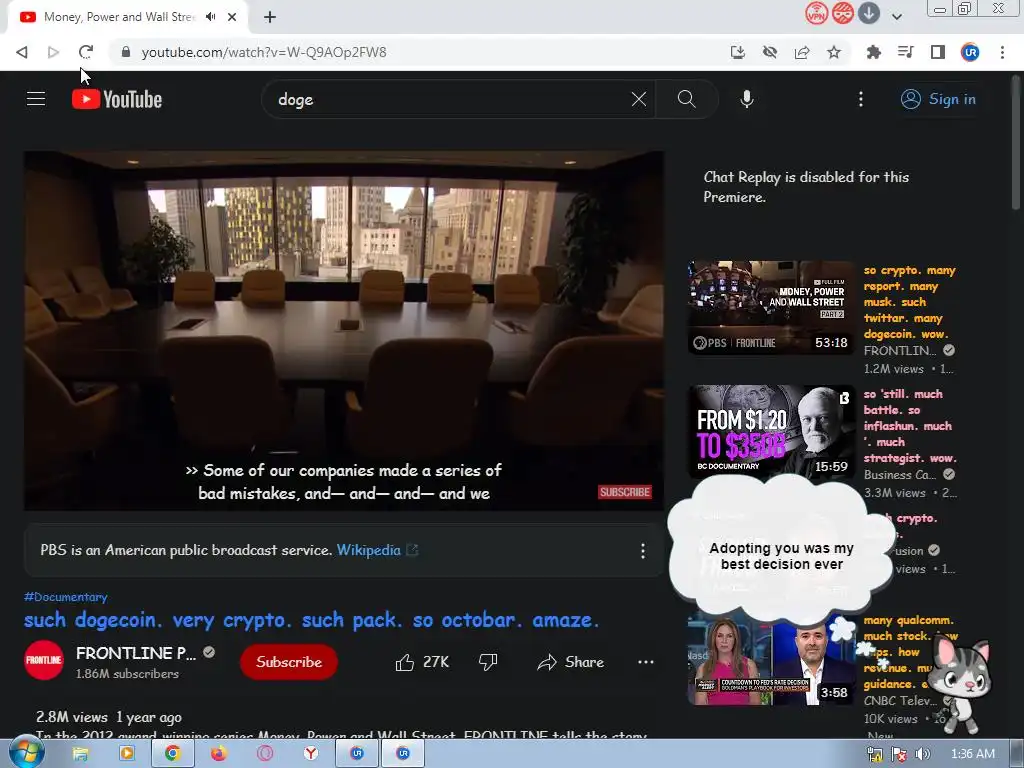Screen dimensions: 1024x768
Task: Go back with the browser back arrow
Action: point(22,52)
